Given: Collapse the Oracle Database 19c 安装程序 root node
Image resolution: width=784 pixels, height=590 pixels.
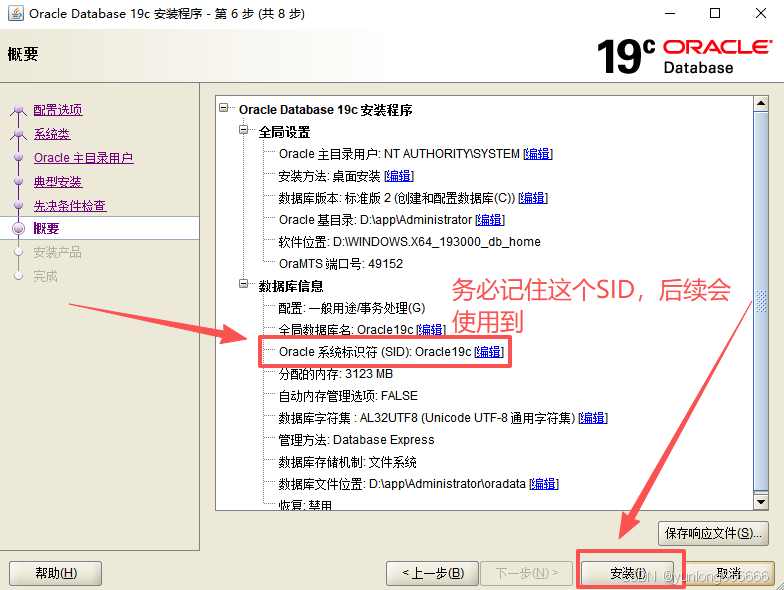Looking at the screenshot, I should pyautogui.click(x=224, y=108).
